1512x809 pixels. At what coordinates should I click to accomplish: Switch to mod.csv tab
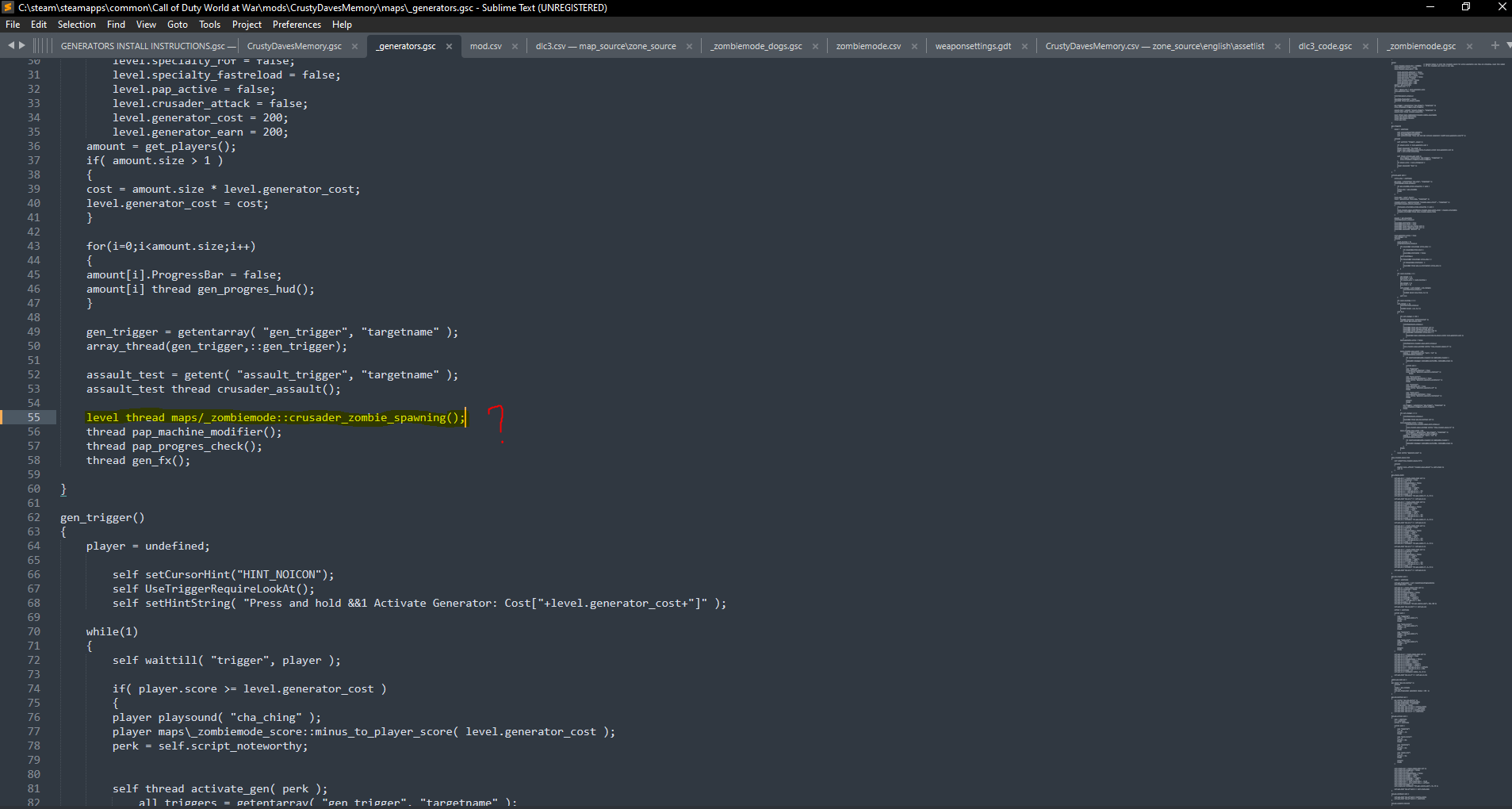click(485, 46)
